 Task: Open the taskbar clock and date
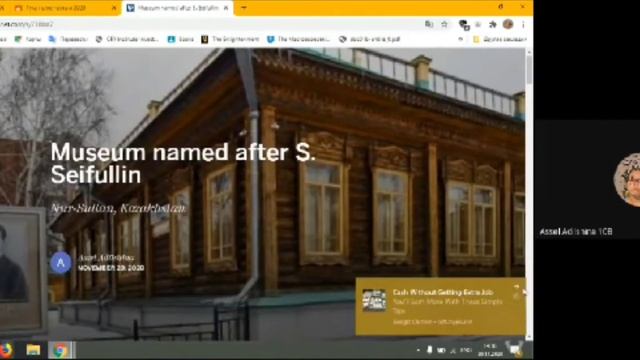pyautogui.click(x=490, y=350)
